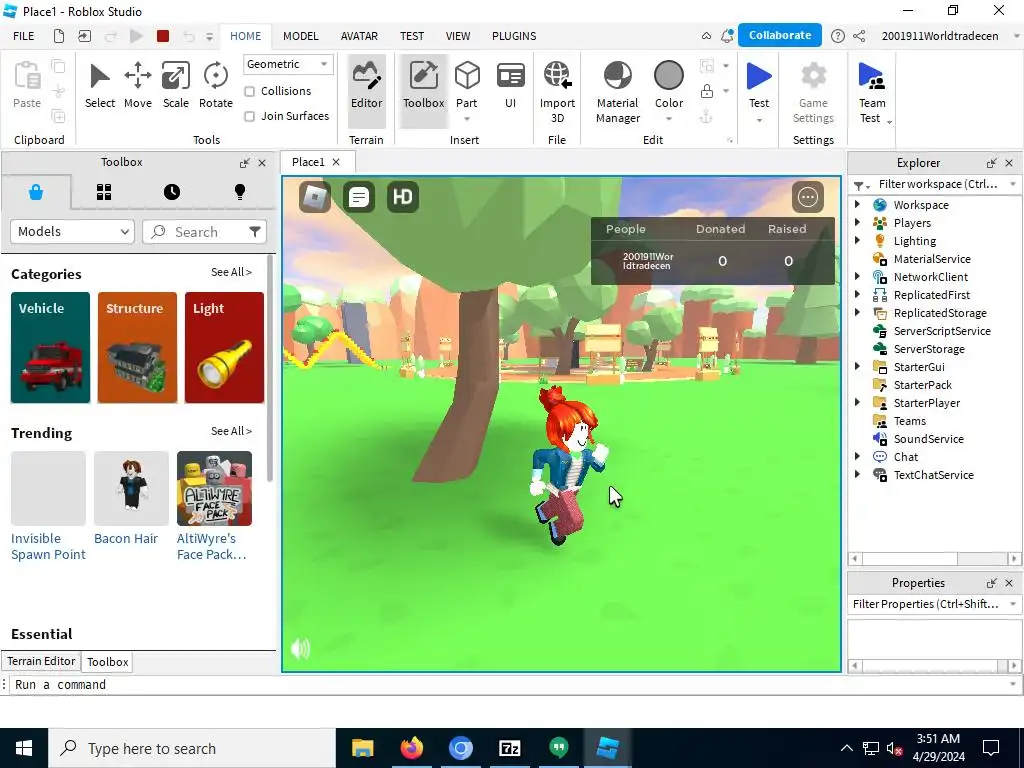Image resolution: width=1024 pixels, height=768 pixels.
Task: Switch to the PLUGINS ribbon tab
Action: click(x=514, y=36)
